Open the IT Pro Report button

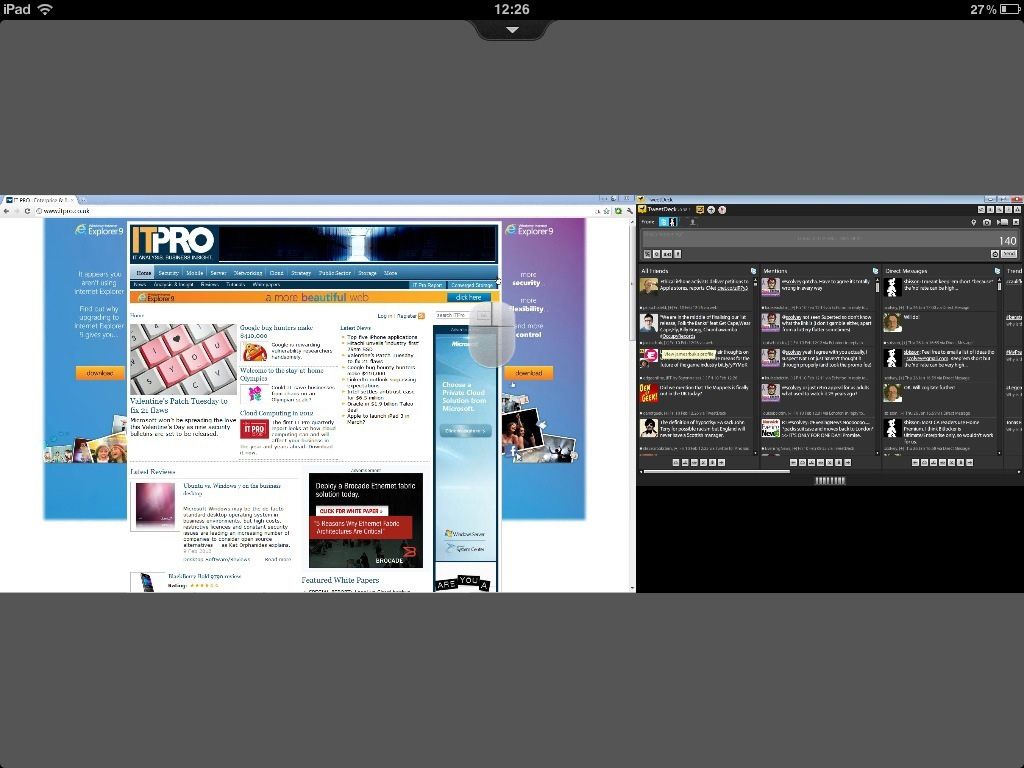(x=427, y=285)
